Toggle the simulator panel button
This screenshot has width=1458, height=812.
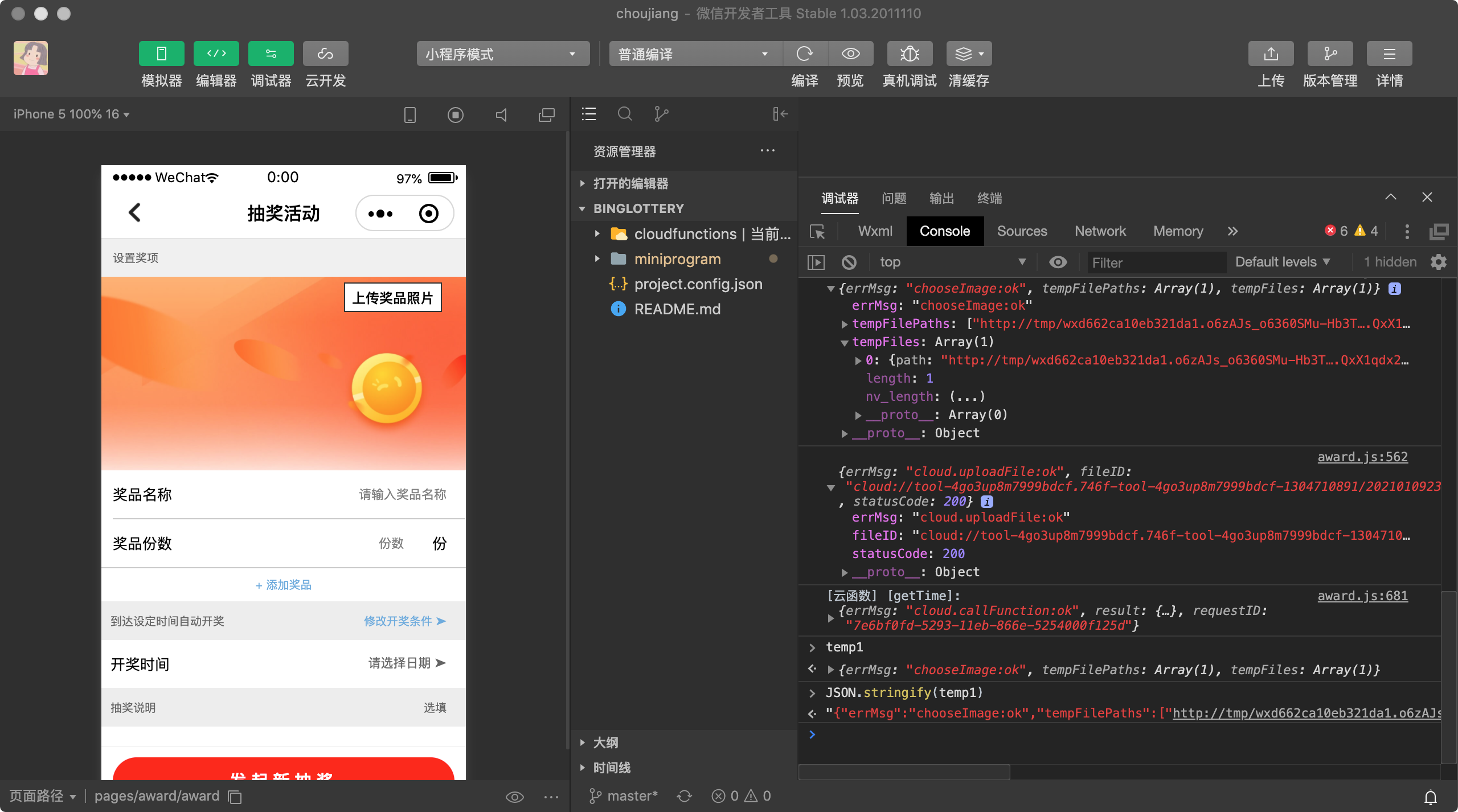[x=161, y=54]
